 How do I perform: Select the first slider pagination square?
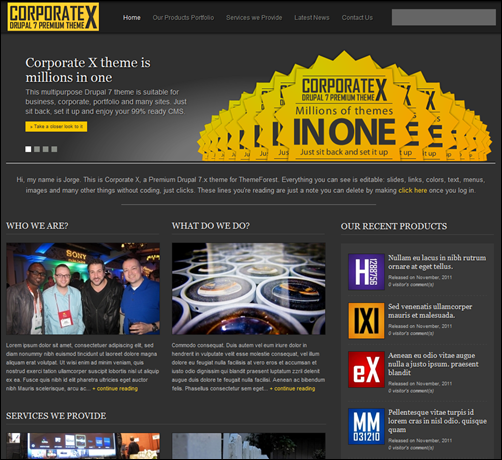28,149
